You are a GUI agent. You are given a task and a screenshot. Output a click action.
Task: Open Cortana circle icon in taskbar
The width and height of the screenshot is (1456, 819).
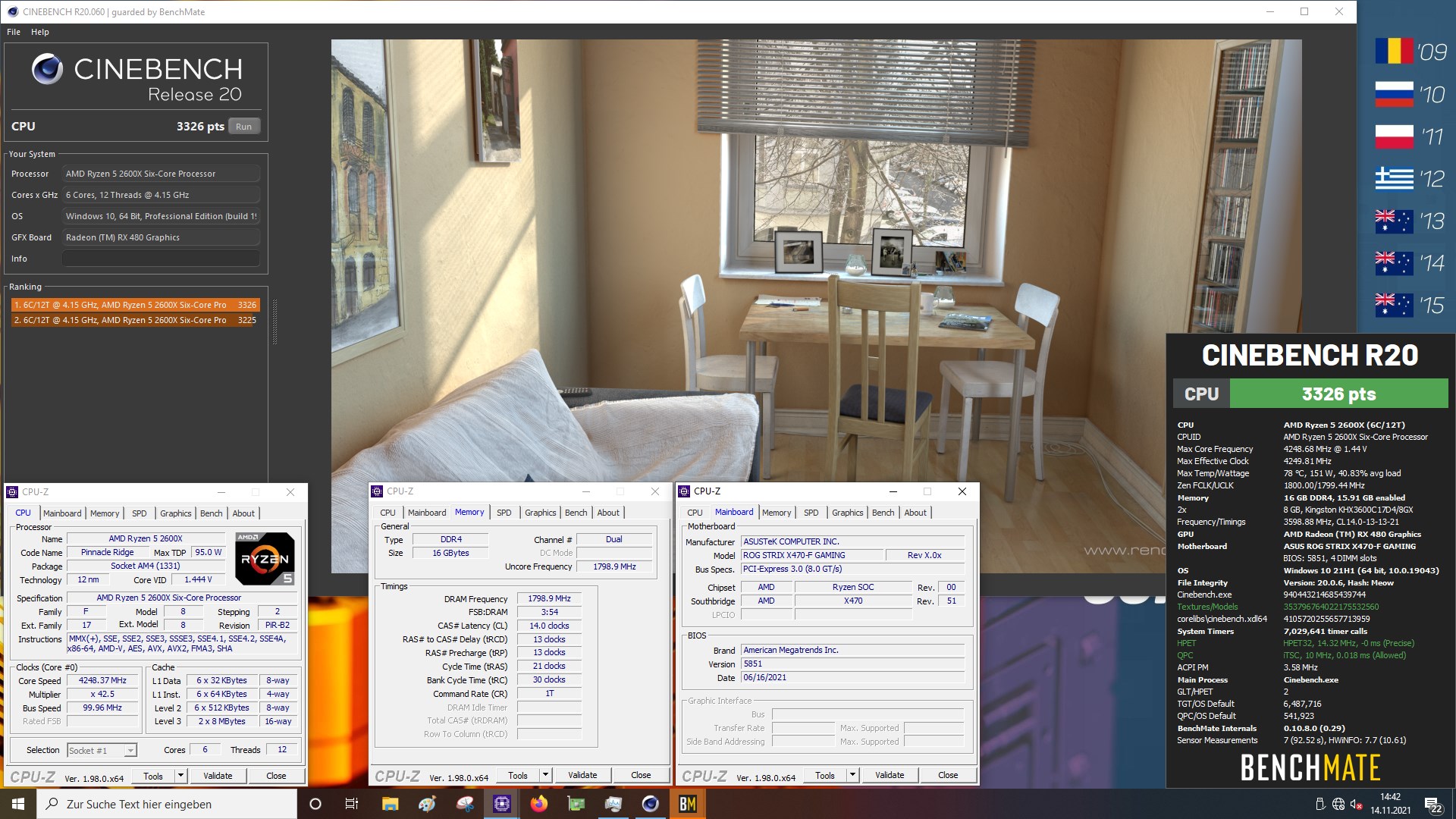coord(315,804)
